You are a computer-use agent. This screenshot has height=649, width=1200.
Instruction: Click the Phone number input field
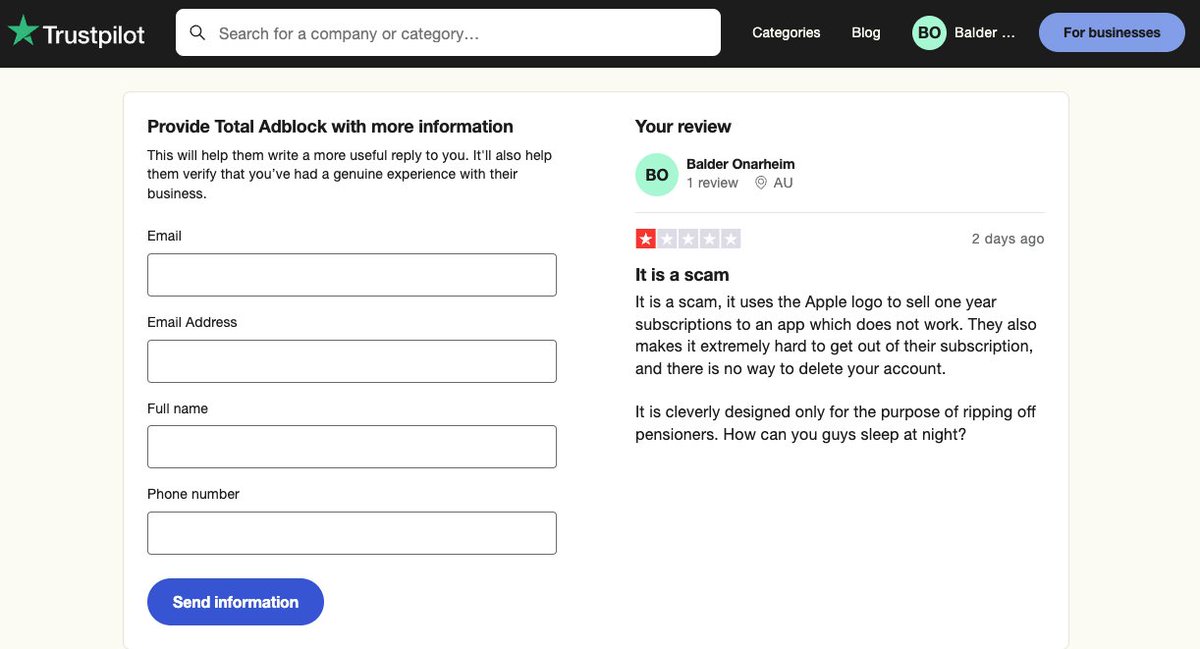[352, 533]
